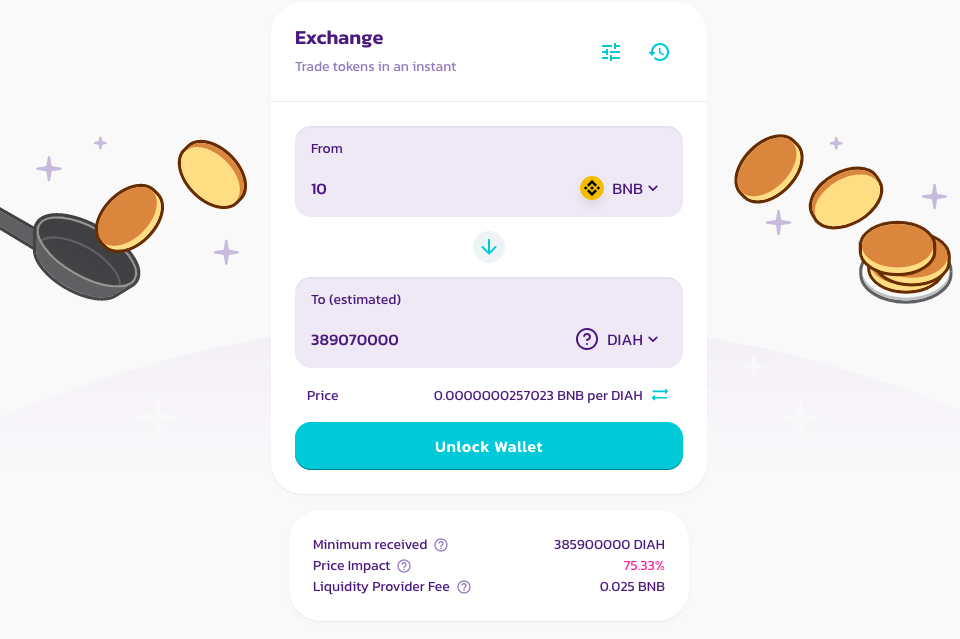This screenshot has height=639, width=960.
Task: Click the 75.33% price impact value
Action: click(x=643, y=566)
